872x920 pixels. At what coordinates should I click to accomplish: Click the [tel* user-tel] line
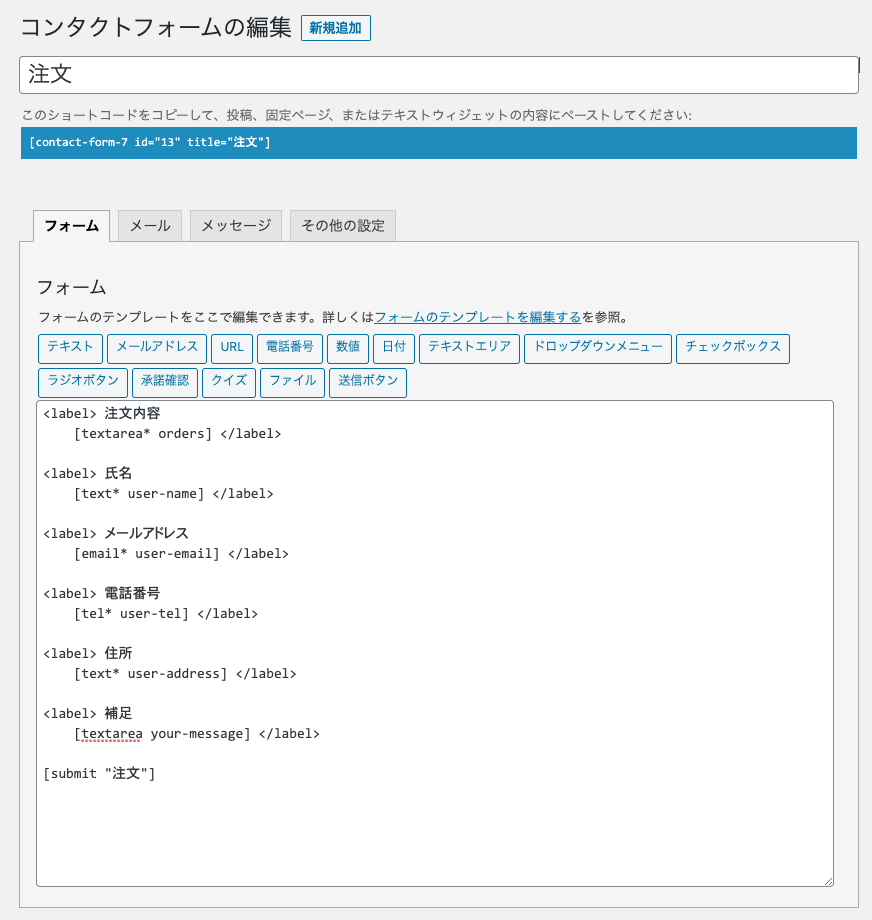tap(166, 614)
